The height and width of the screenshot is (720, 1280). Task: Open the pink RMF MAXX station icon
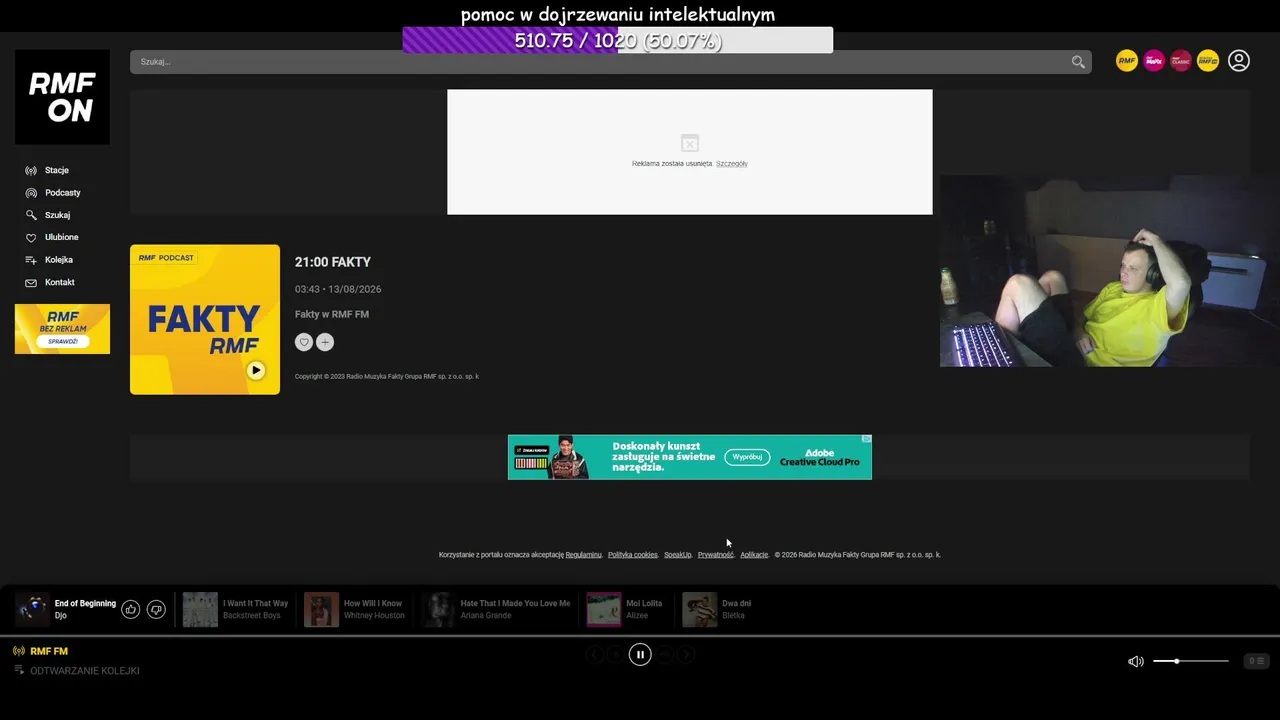1154,61
